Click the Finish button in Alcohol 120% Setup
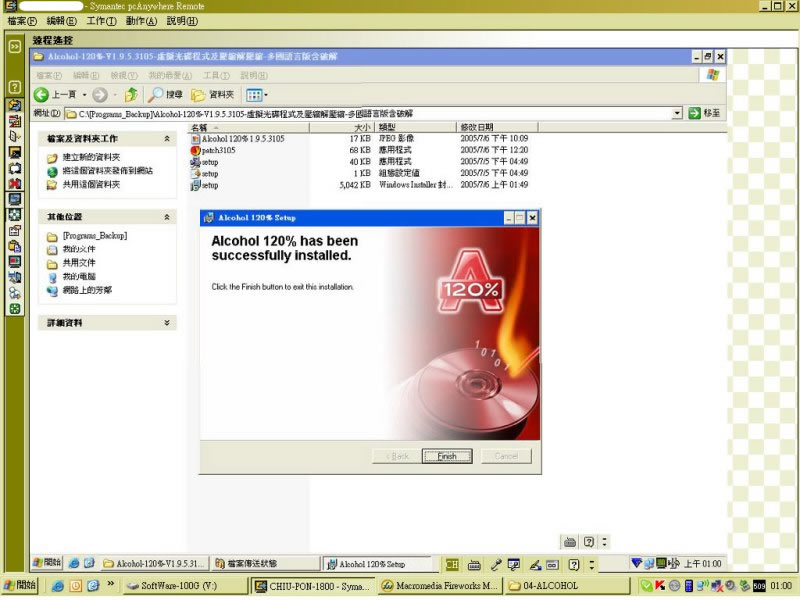This screenshot has width=800, height=600. (447, 456)
